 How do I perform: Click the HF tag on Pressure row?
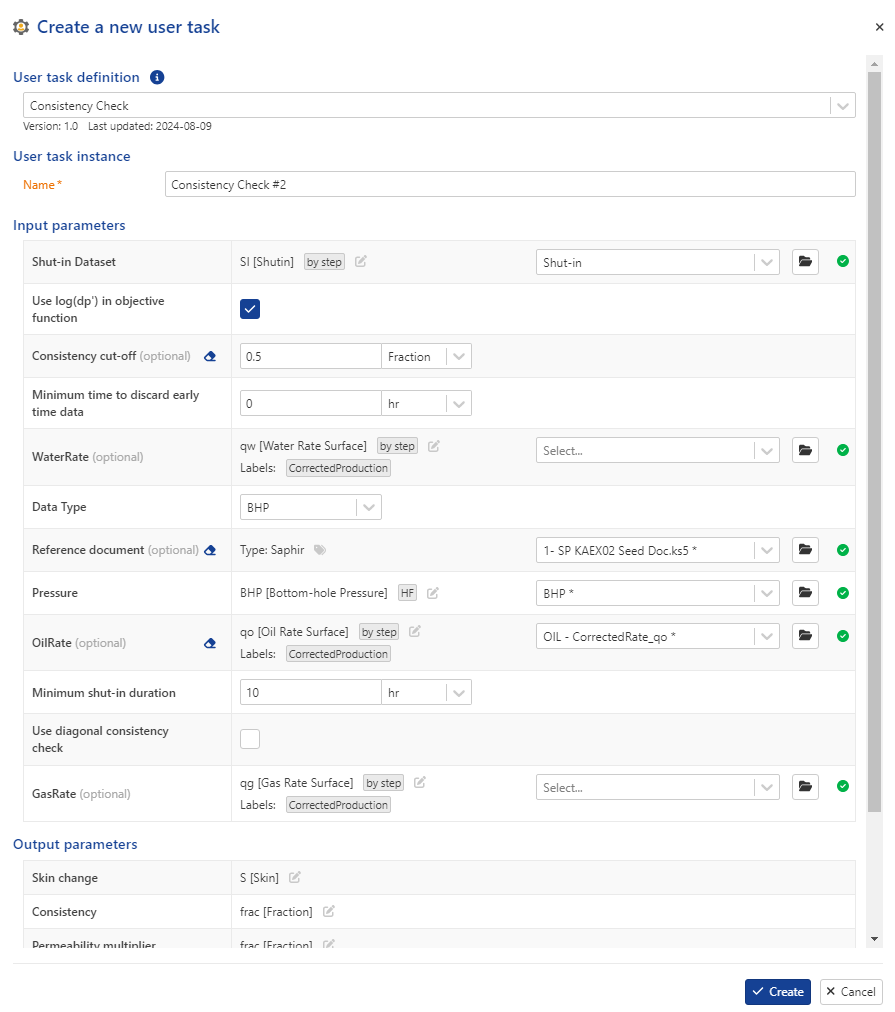click(x=407, y=592)
